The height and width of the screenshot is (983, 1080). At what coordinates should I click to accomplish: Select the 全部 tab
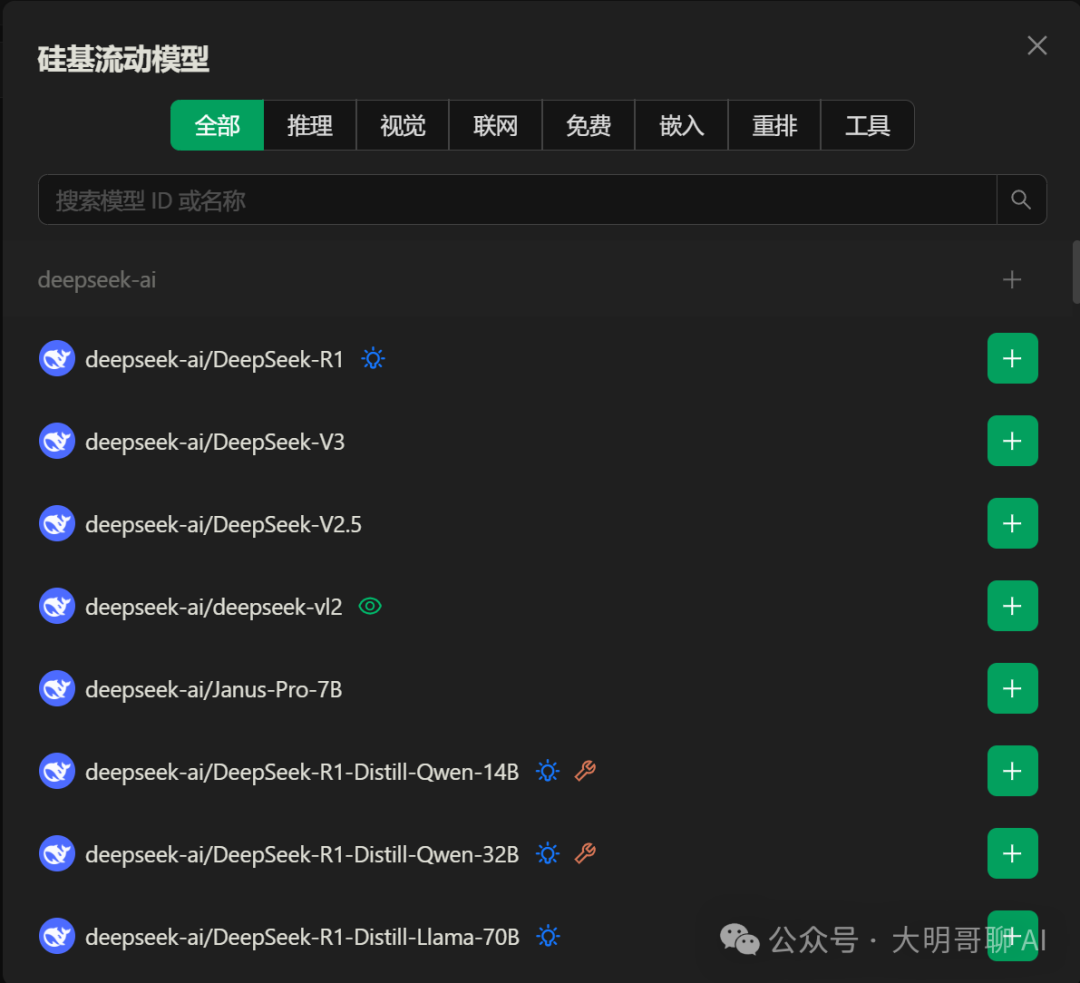(217, 125)
